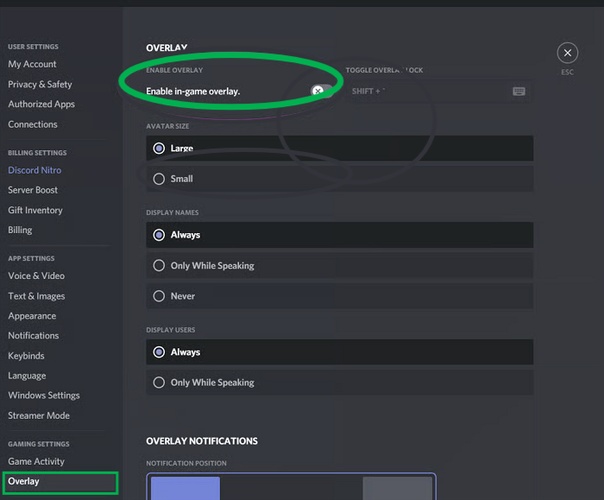Pick the top-right notification position
This screenshot has height=500, width=604.
pyautogui.click(x=397, y=488)
